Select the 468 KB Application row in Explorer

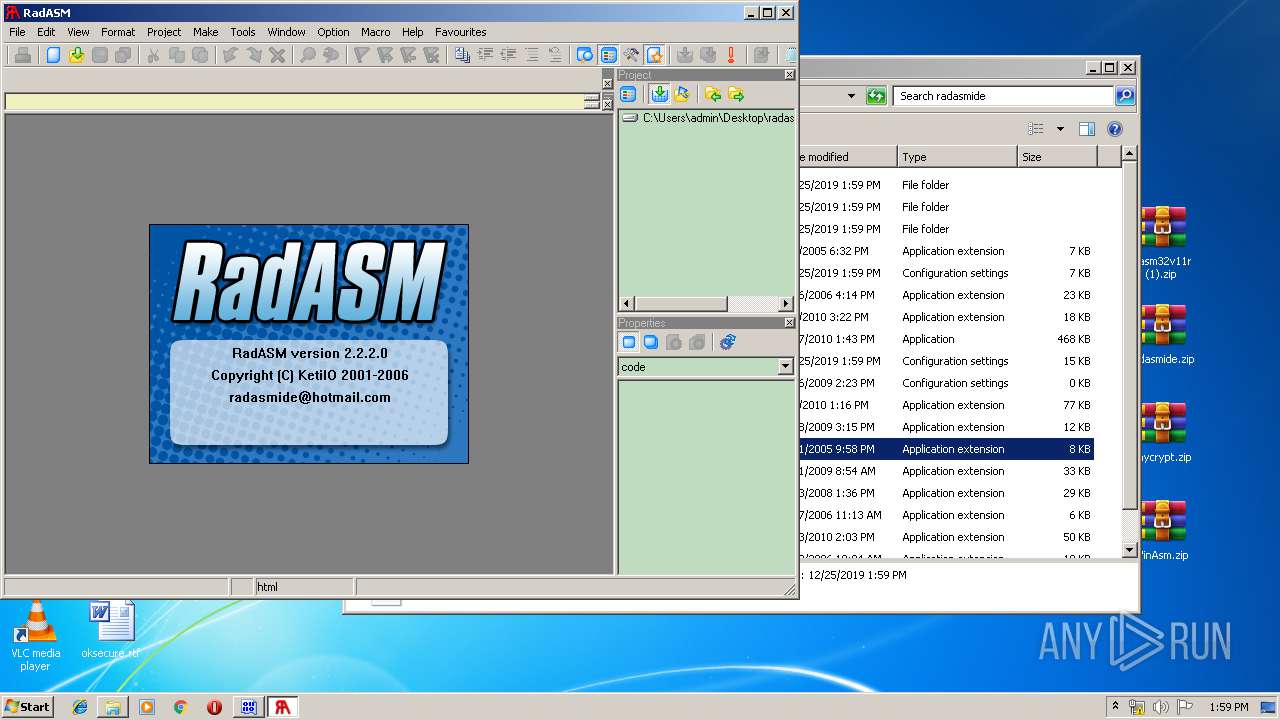(946, 339)
